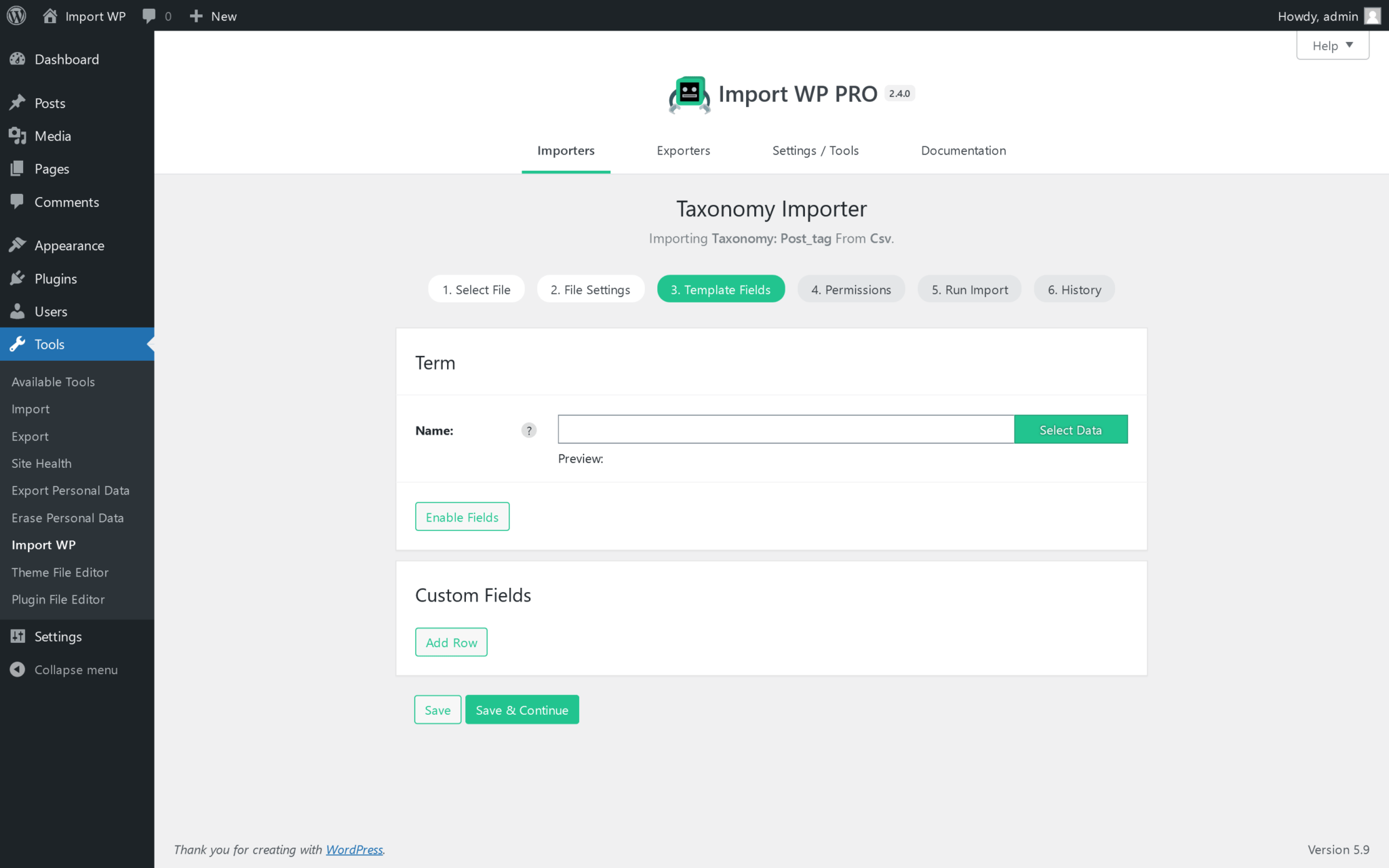Focus the Name input field
The height and width of the screenshot is (868, 1389).
tap(785, 429)
